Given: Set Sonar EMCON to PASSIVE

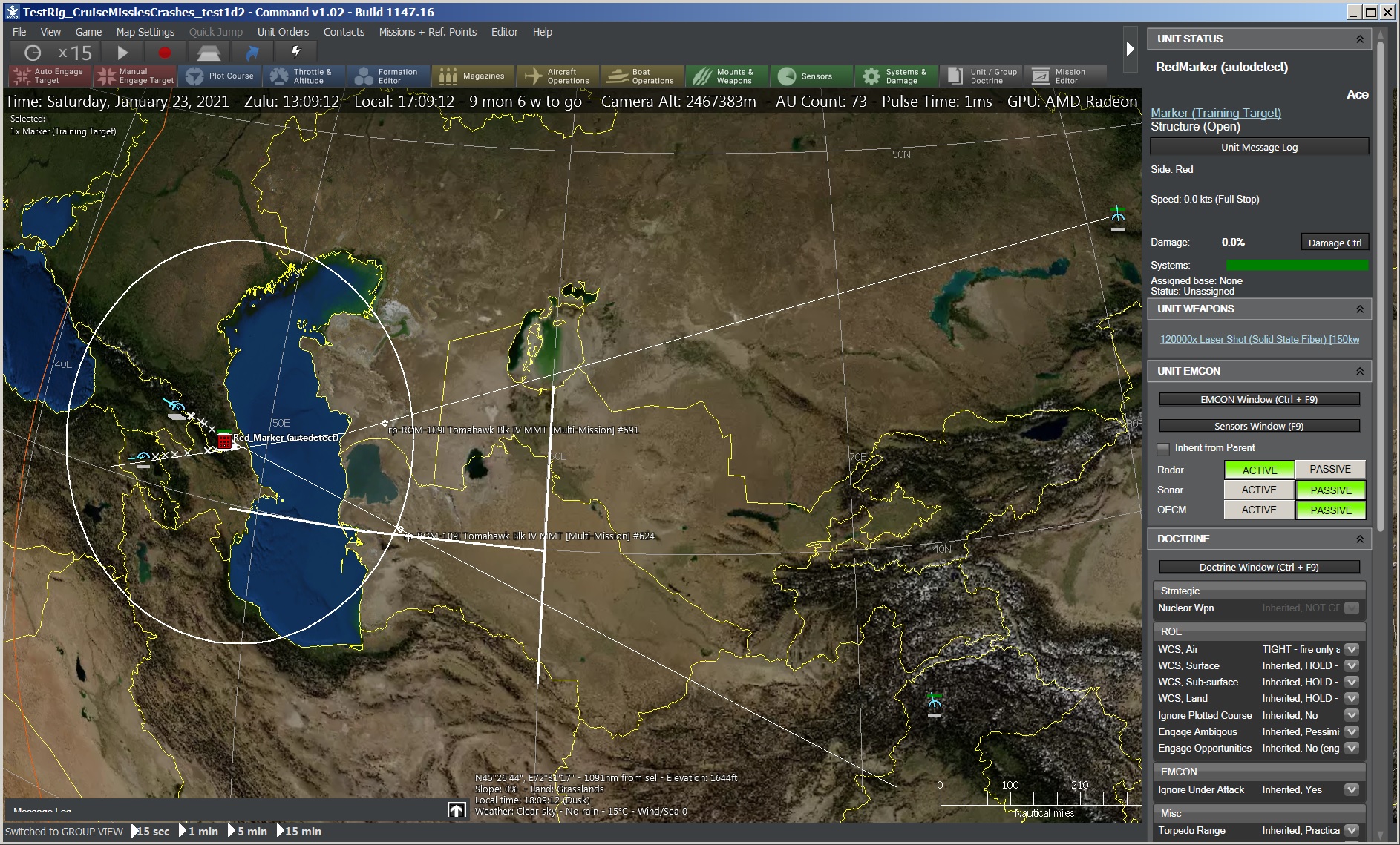Looking at the screenshot, I should pos(1330,490).
